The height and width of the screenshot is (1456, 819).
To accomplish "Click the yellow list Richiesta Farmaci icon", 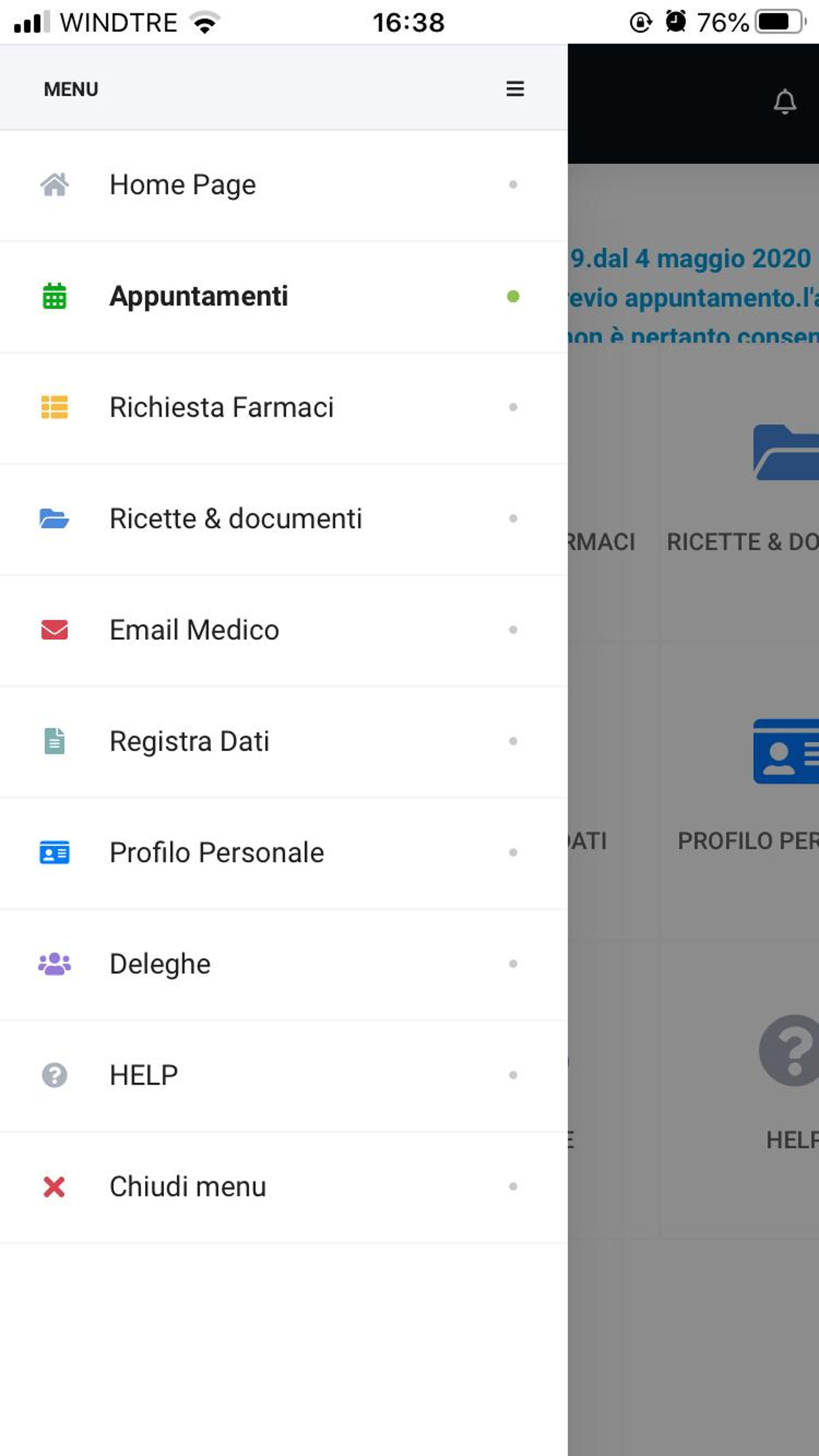I will pos(54,408).
